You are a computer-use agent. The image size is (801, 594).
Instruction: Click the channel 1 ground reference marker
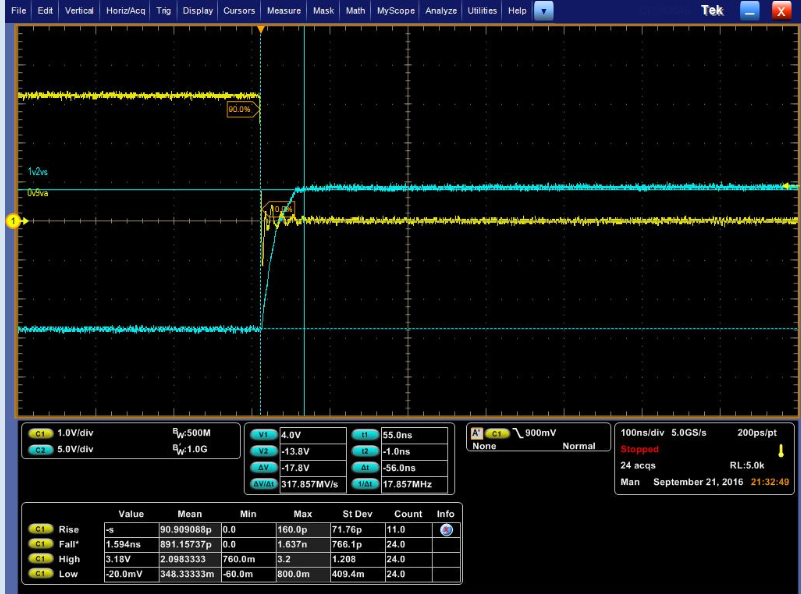coord(14,220)
